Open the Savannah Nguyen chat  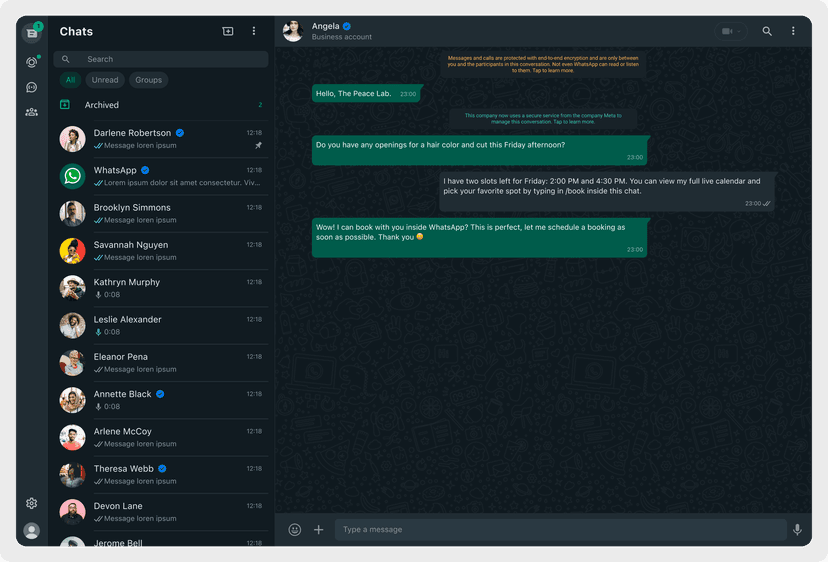click(161, 251)
